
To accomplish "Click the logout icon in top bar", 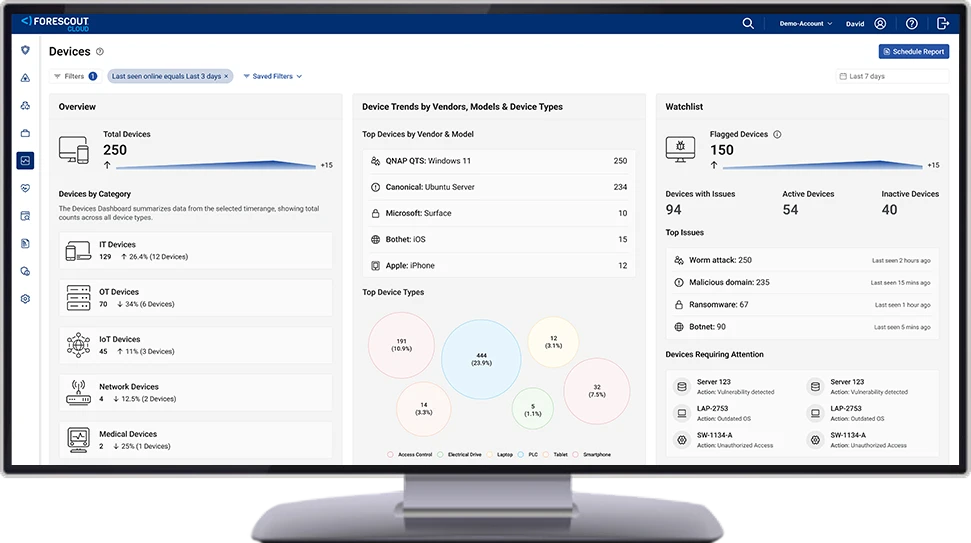I will [942, 23].
